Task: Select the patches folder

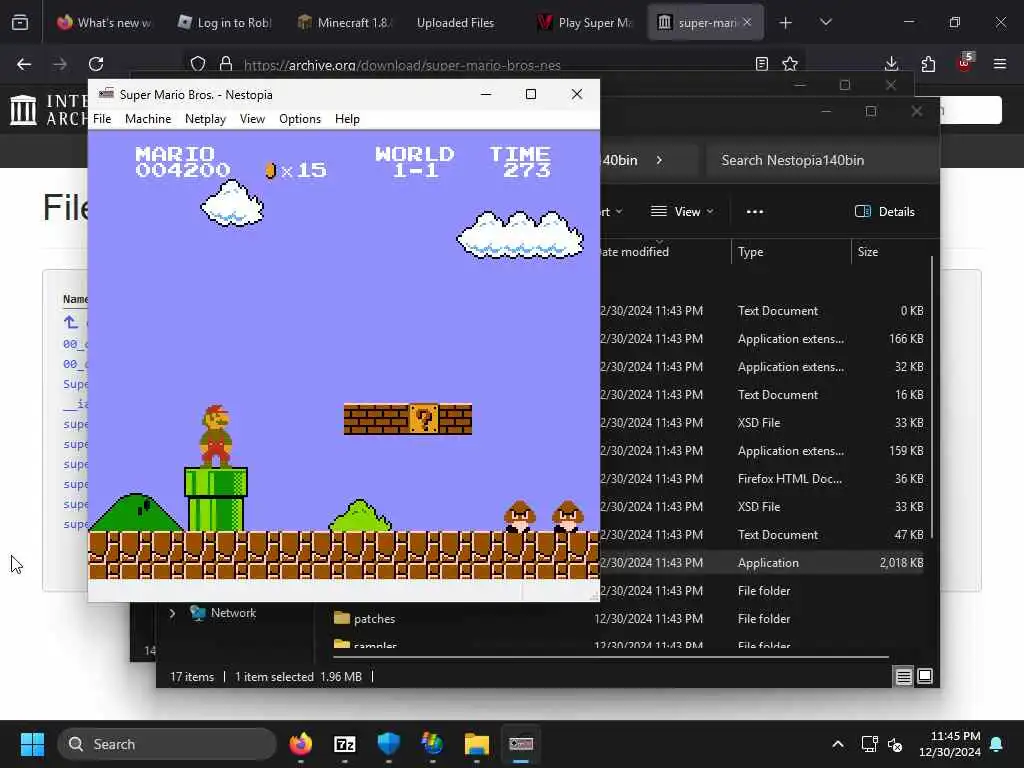Action: 374,618
